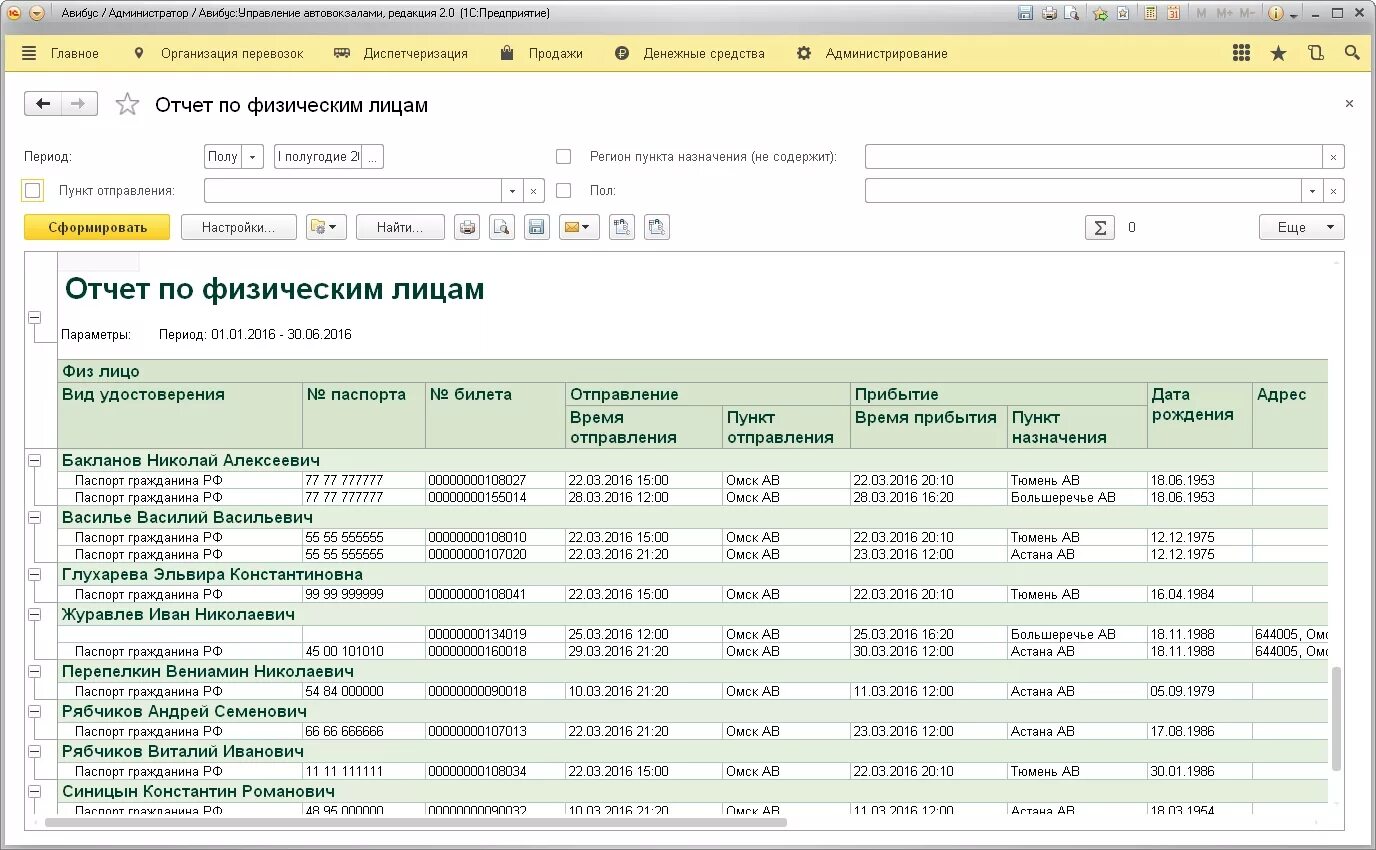Open the Еще menu dropdown
Screen dimensions: 1376x850
point(1302,227)
